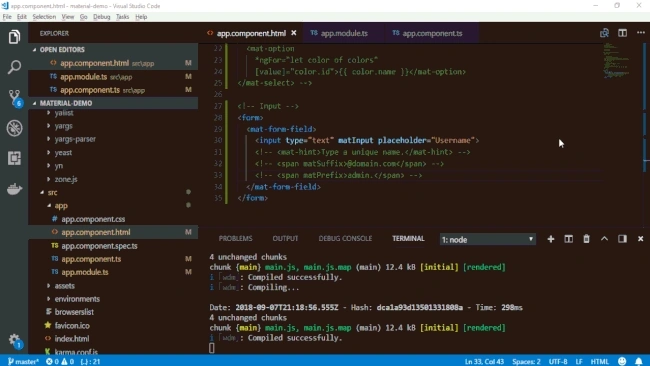
Task: Open the Edit menu
Action: tap(22, 17)
